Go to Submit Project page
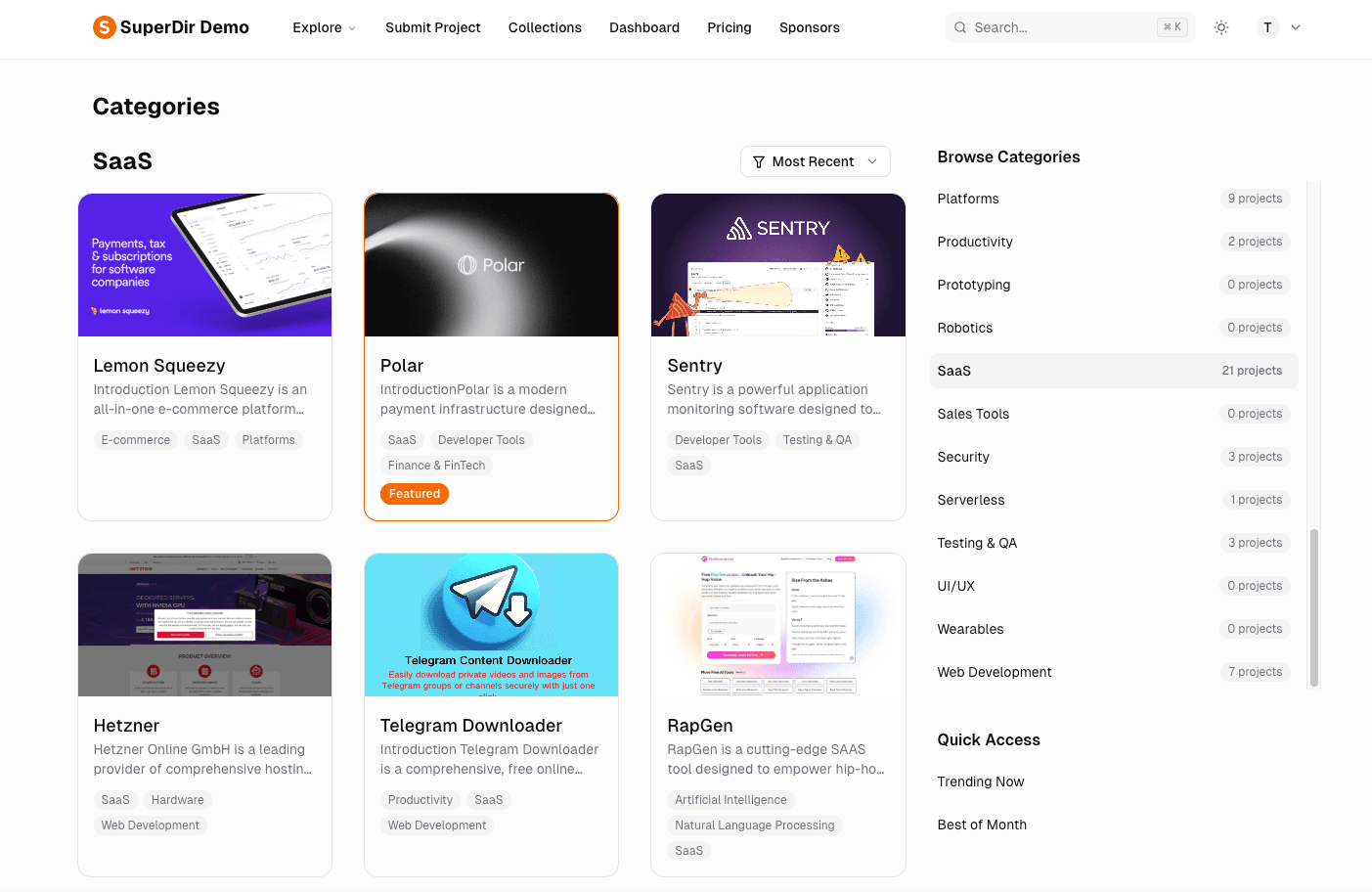1372x892 pixels. 433,27
